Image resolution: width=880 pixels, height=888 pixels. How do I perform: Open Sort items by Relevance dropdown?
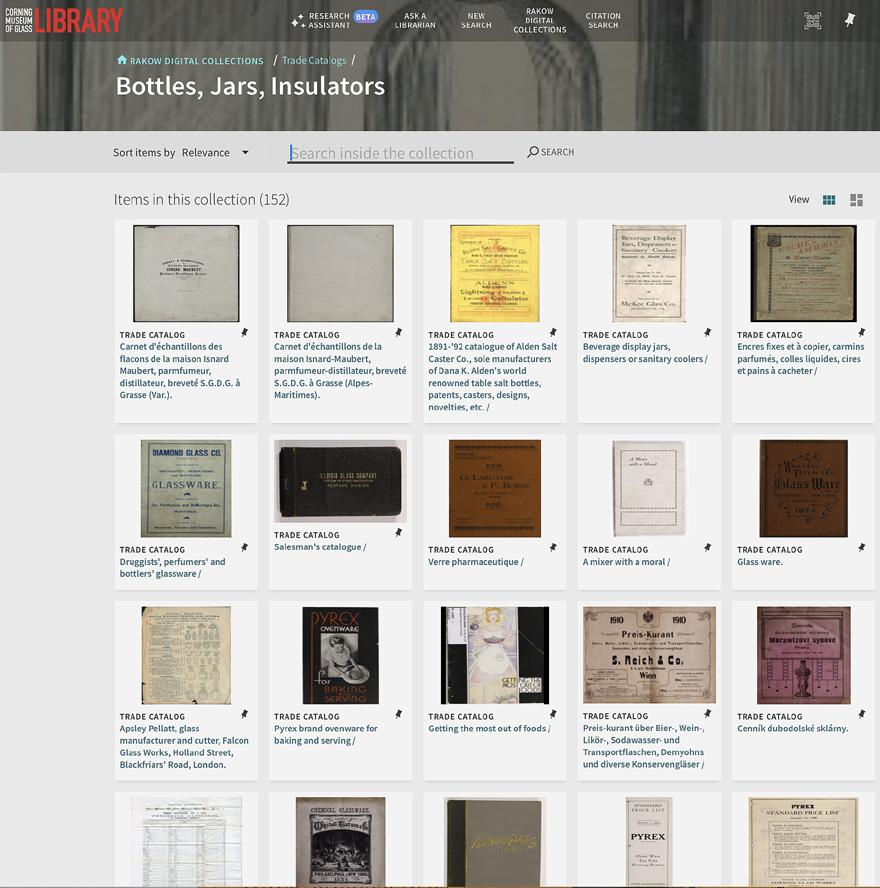[x=215, y=152]
